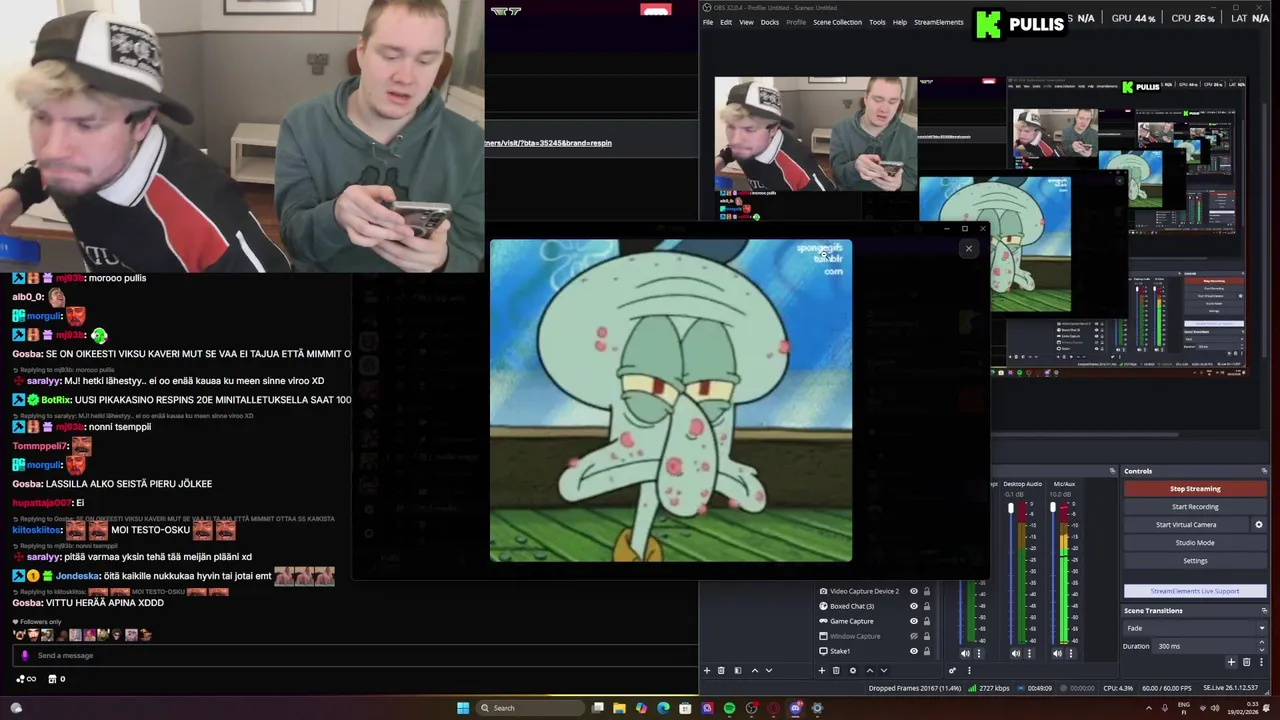Image resolution: width=1280 pixels, height=720 pixels.
Task: Move the scene down in Scenes toolbar
Action: [769, 671]
